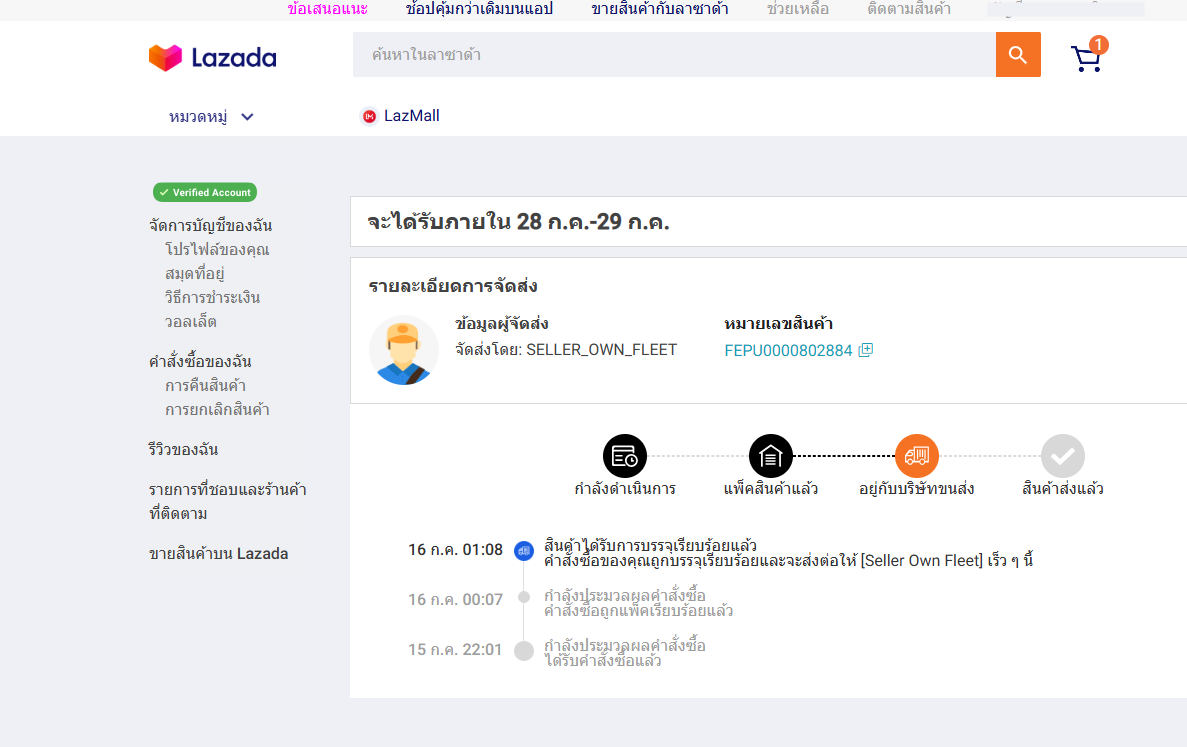1187x747 pixels.
Task: Open ช้อปคุ้มกว่าเดิมบนแอป top link
Action: coord(479,9)
